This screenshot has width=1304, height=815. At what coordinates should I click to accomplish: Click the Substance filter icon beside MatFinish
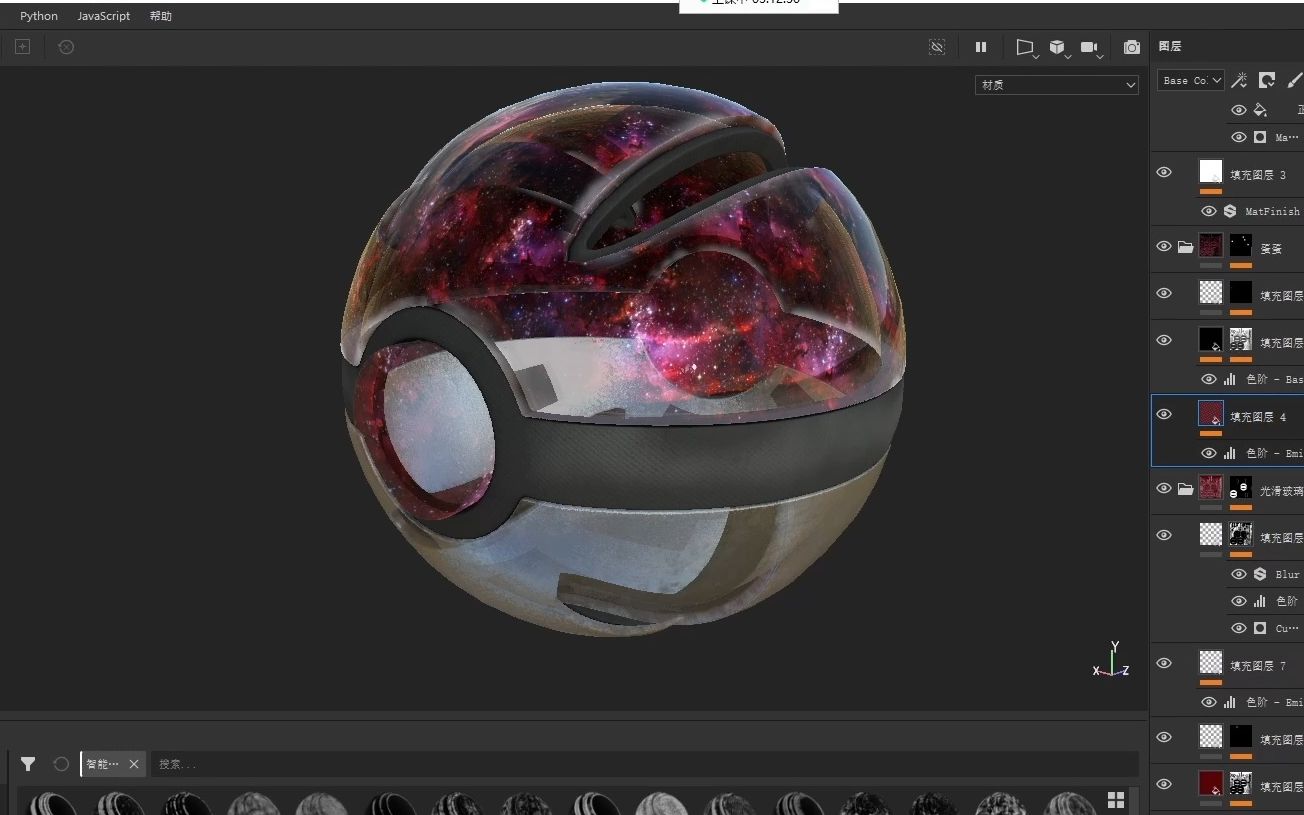1230,211
